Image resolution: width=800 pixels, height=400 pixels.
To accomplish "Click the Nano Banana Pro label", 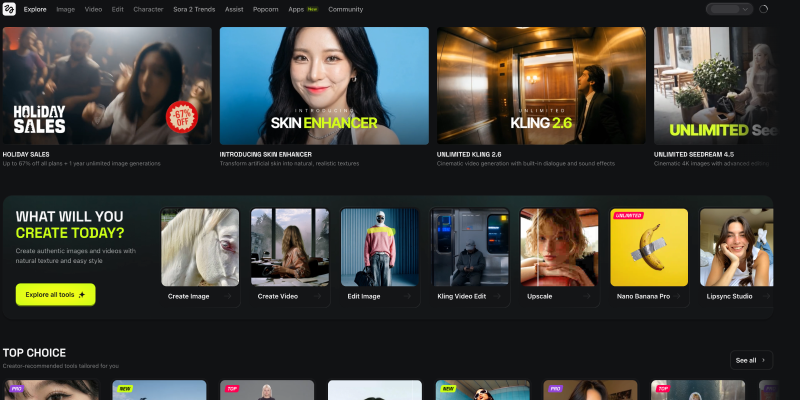I will point(643,296).
